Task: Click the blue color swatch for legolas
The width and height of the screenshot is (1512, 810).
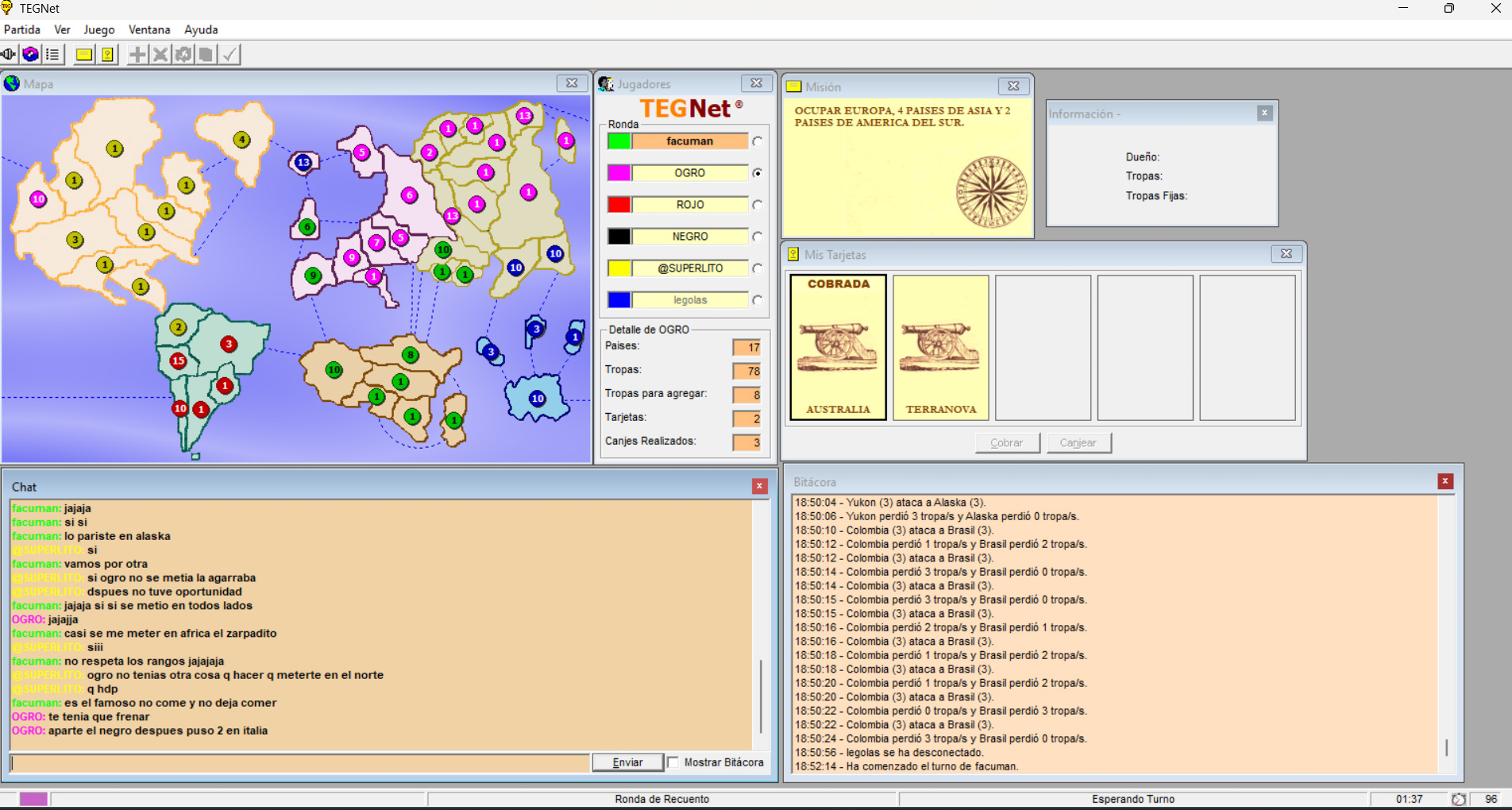Action: [x=619, y=300]
